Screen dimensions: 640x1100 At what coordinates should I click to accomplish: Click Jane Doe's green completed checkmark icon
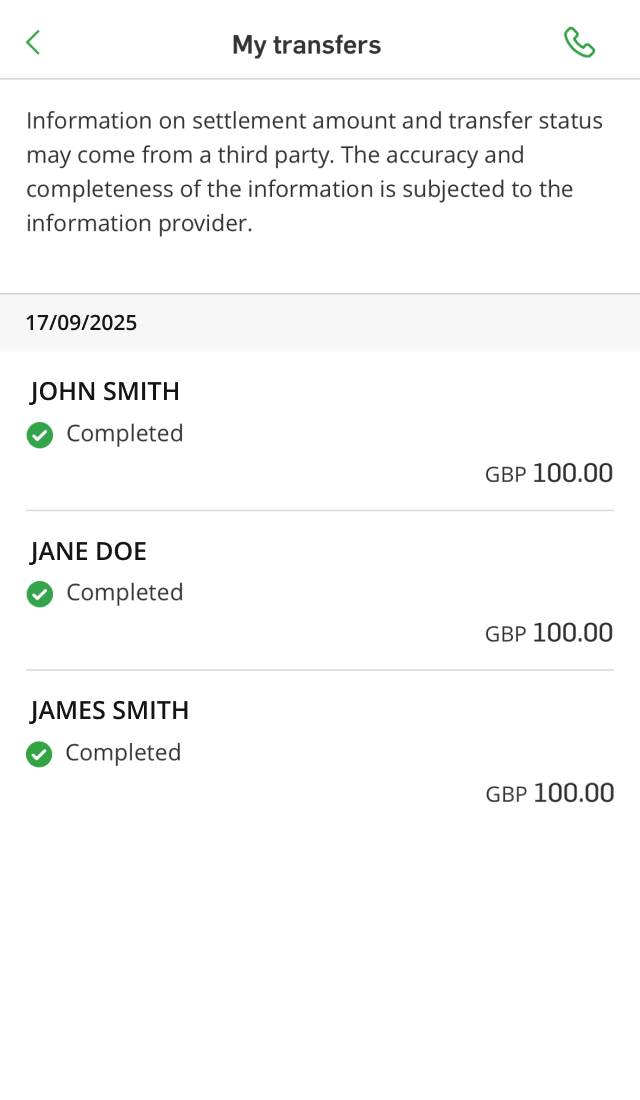click(40, 594)
